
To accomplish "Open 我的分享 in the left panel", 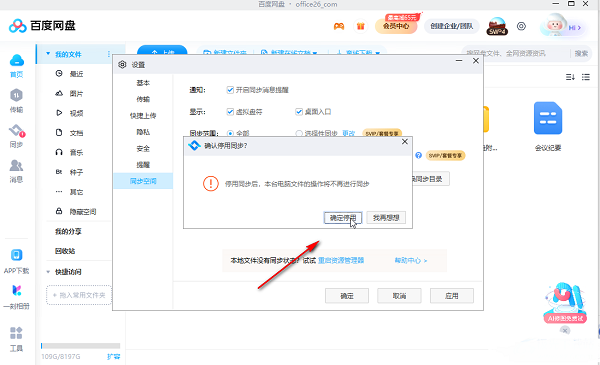I will 68,231.
